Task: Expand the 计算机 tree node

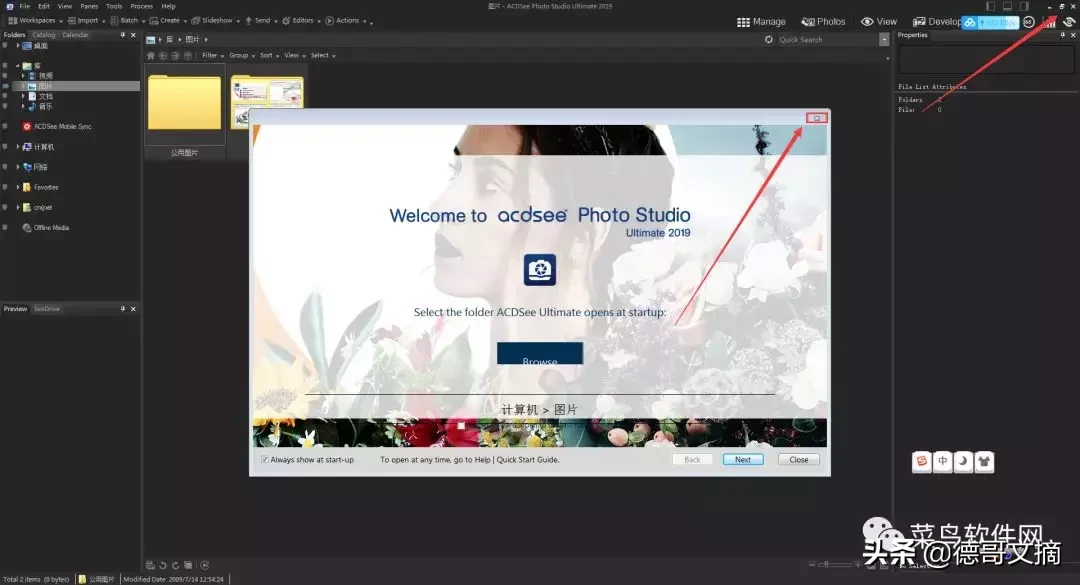Action: click(18, 147)
